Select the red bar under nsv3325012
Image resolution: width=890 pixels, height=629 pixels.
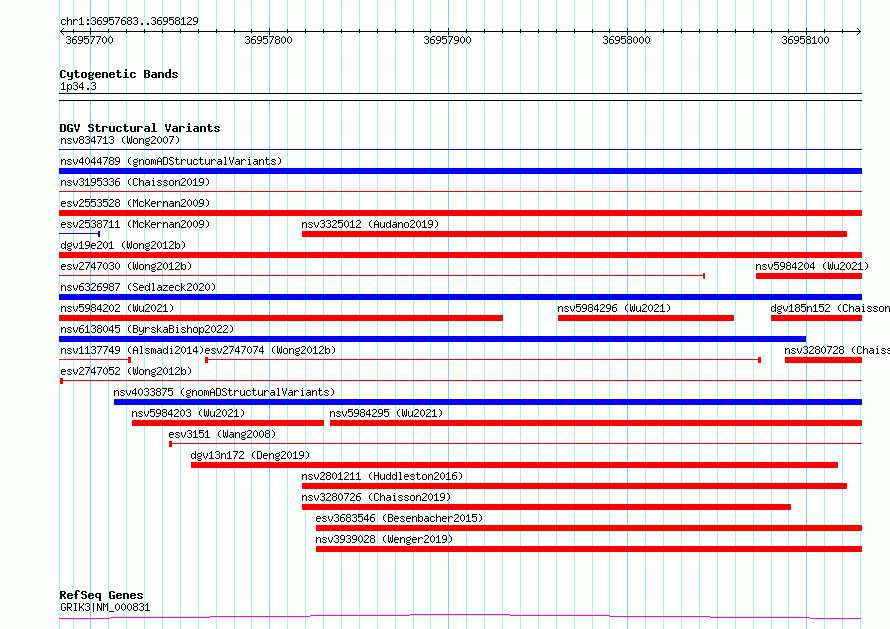574,234
